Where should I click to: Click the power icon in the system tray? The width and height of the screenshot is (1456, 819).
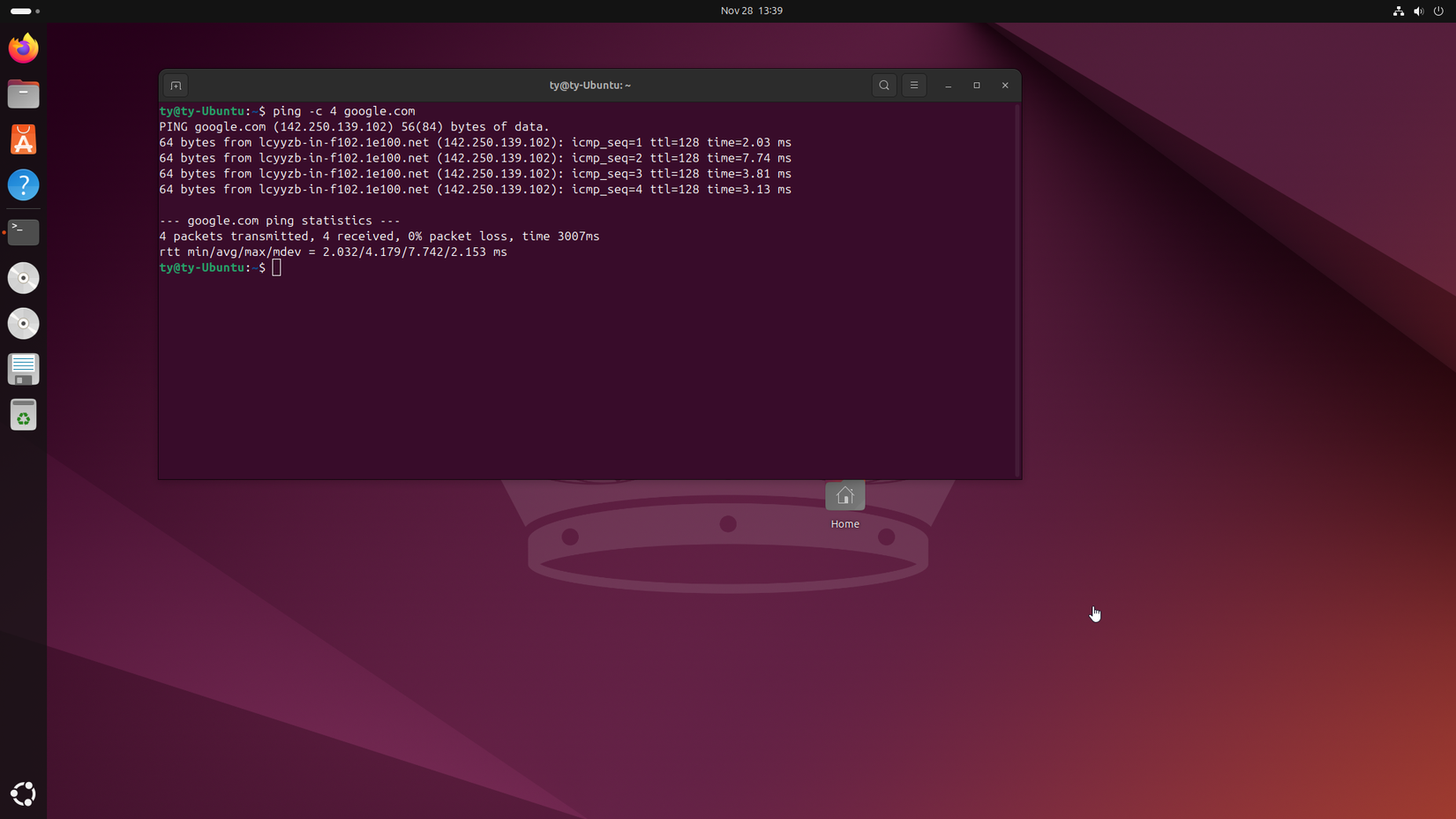(1439, 11)
